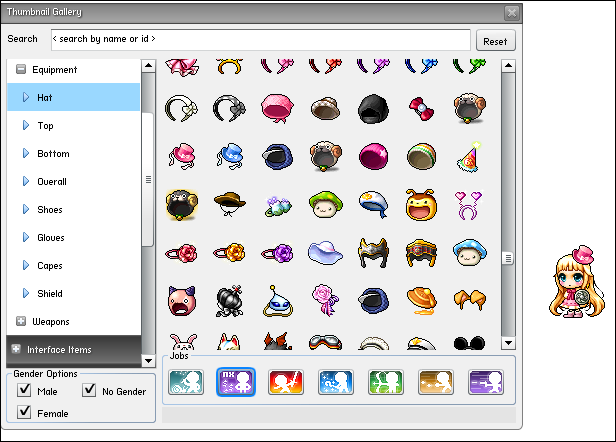Filter by the green archer job icon
Image resolution: width=616 pixels, height=442 pixels.
pos(386,382)
